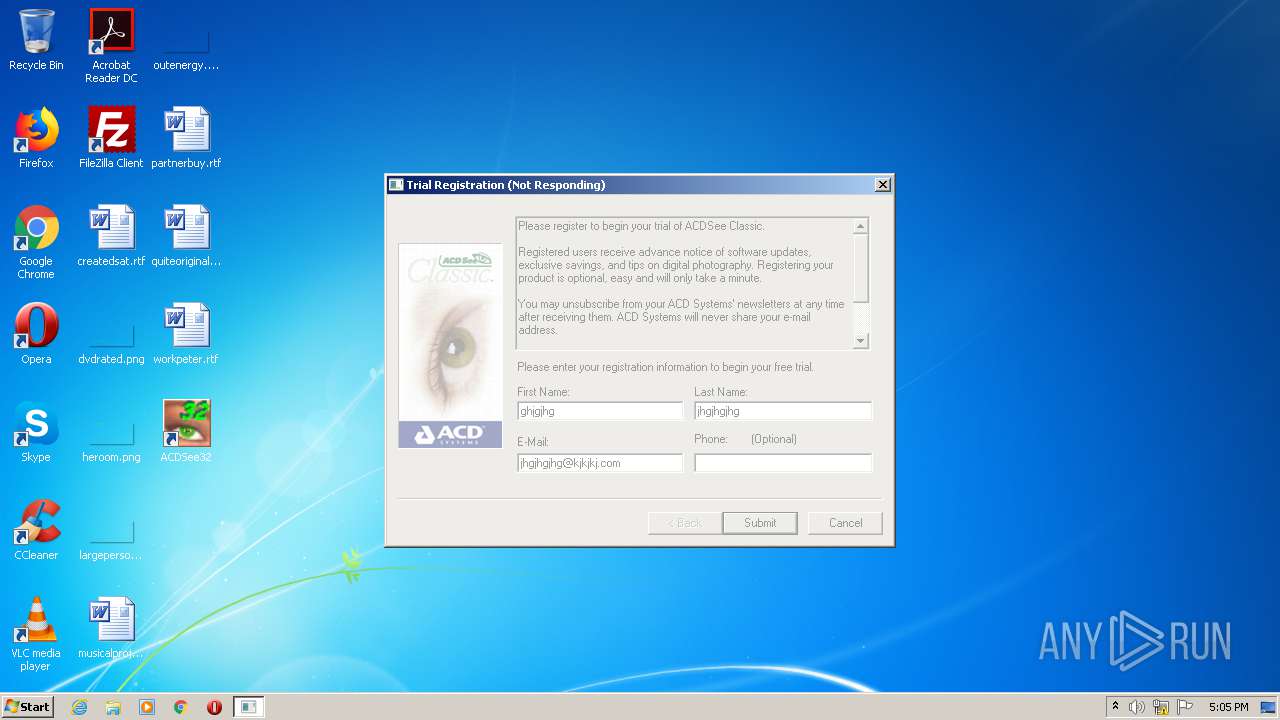Open Acrobat Reader DC shortcut
The width and height of the screenshot is (1280, 720).
111,46
